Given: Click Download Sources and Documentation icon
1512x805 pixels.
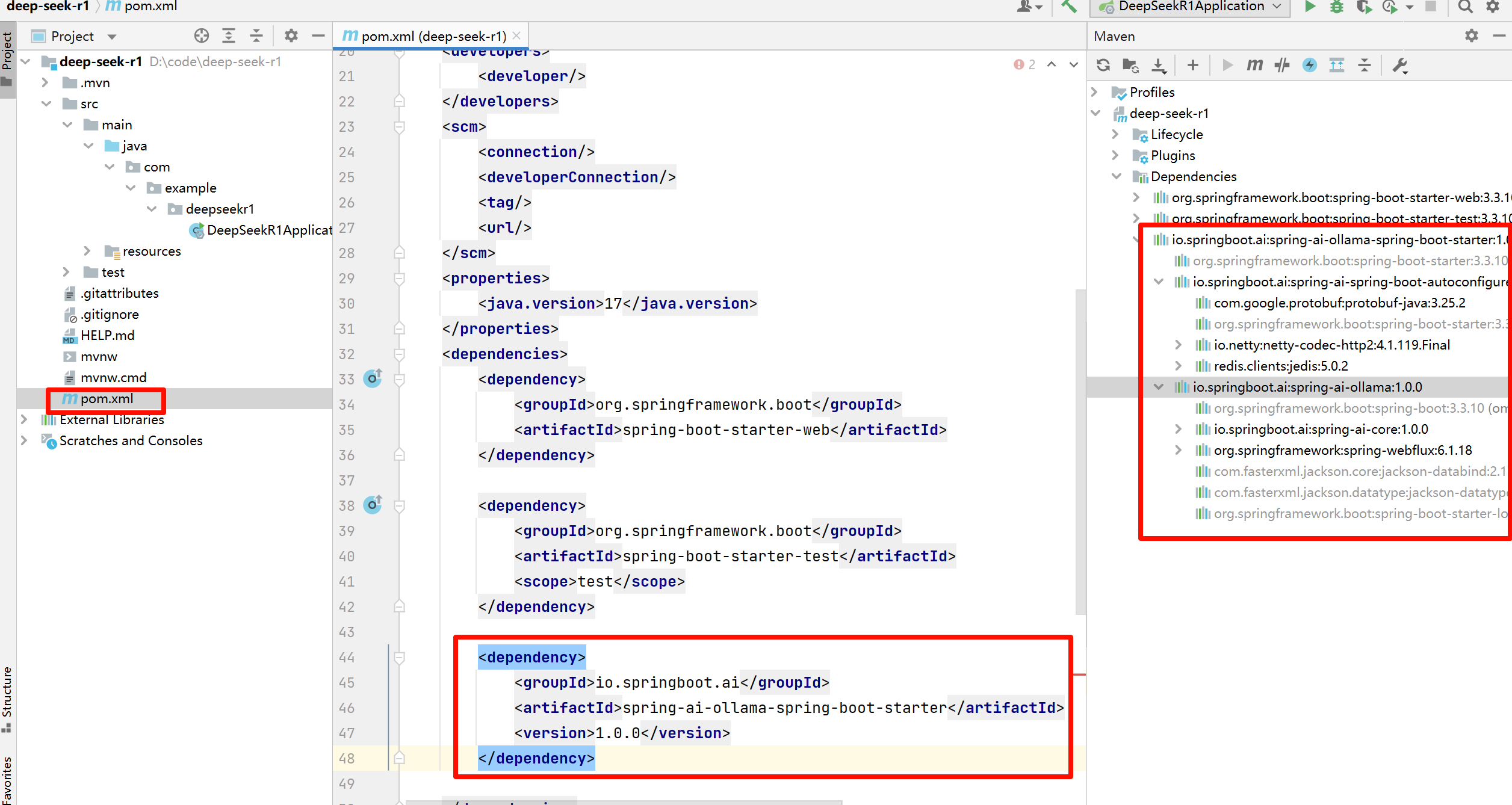Looking at the screenshot, I should 1159,65.
